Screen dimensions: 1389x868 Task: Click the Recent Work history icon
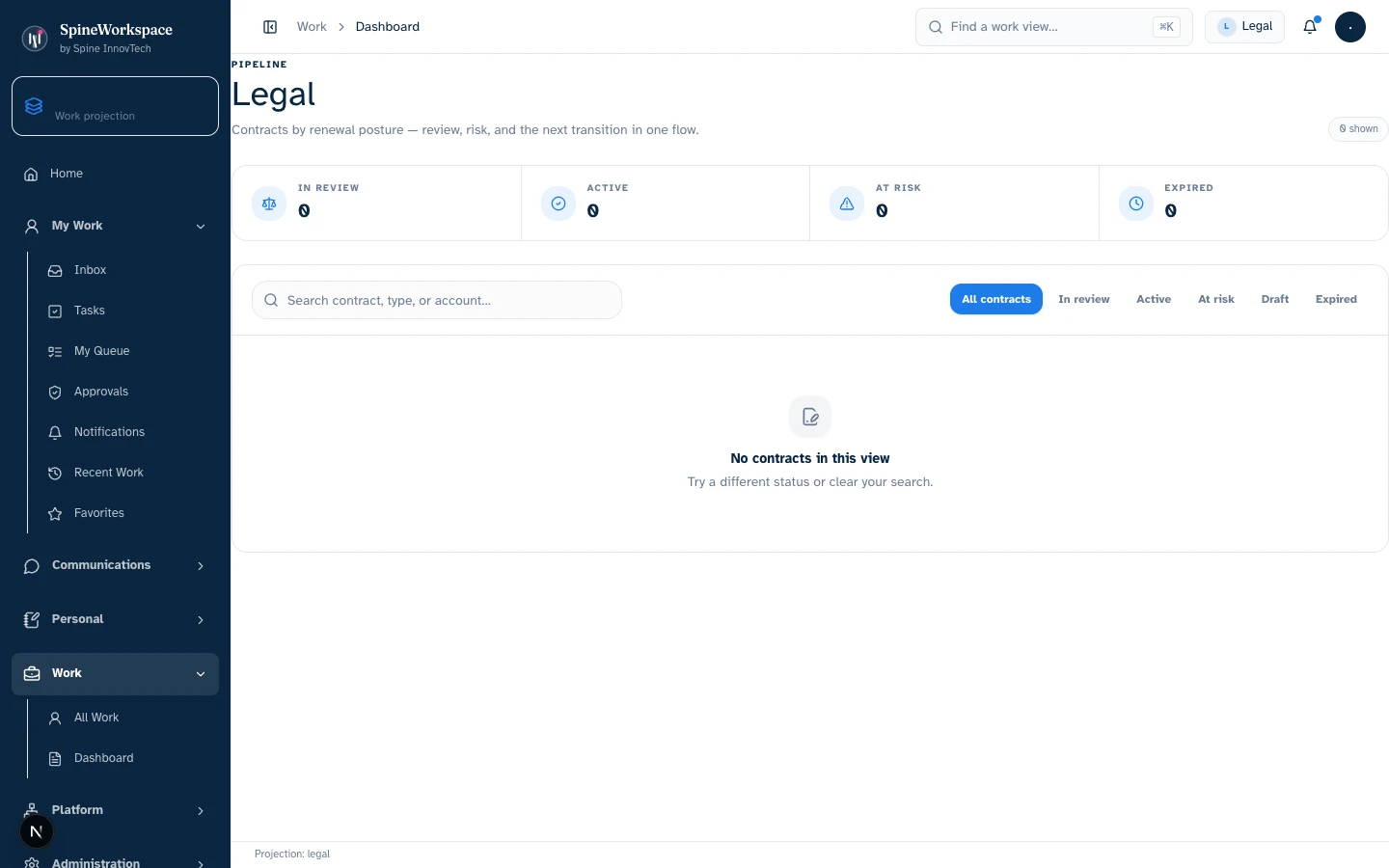click(x=55, y=474)
